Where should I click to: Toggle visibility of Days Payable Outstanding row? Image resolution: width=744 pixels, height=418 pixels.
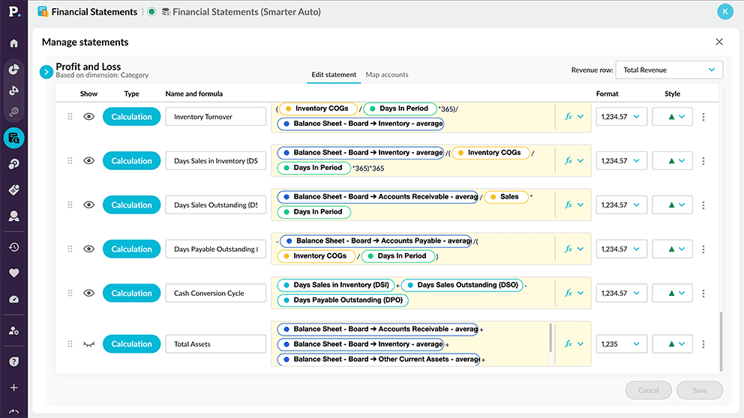pos(89,249)
